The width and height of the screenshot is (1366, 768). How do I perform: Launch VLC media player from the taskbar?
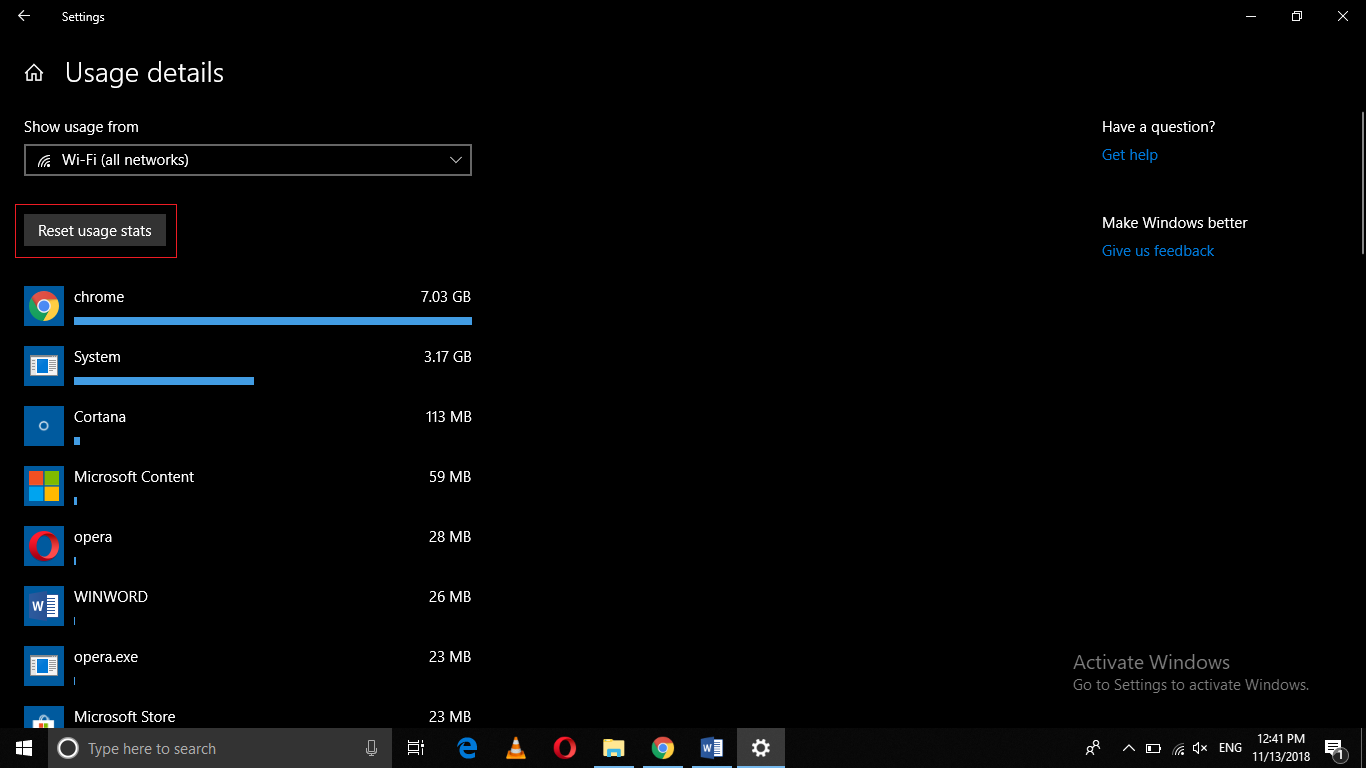(516, 748)
